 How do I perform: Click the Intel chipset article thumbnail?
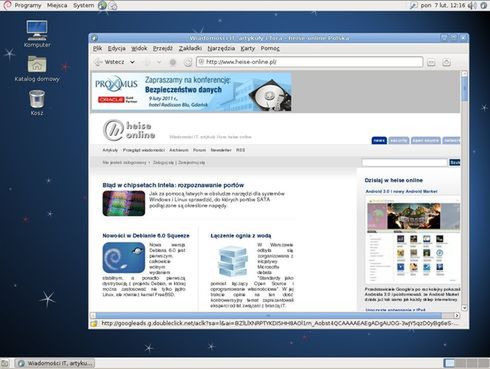tap(124, 203)
